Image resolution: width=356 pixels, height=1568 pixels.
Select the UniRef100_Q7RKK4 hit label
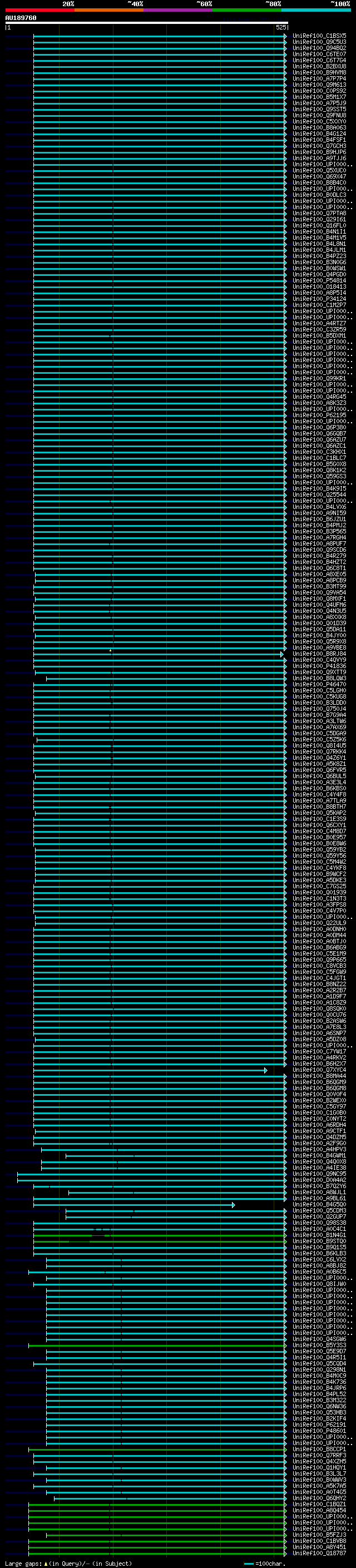coord(319,751)
